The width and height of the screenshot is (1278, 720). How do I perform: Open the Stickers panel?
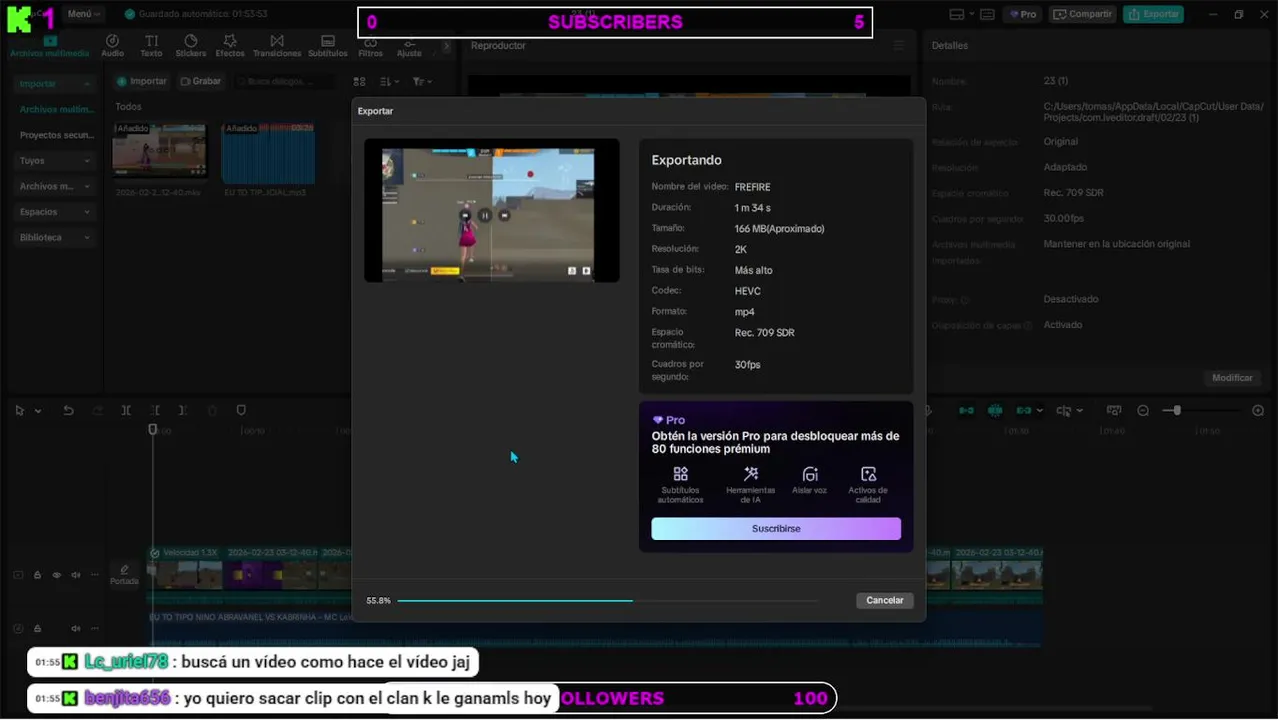(x=190, y=46)
